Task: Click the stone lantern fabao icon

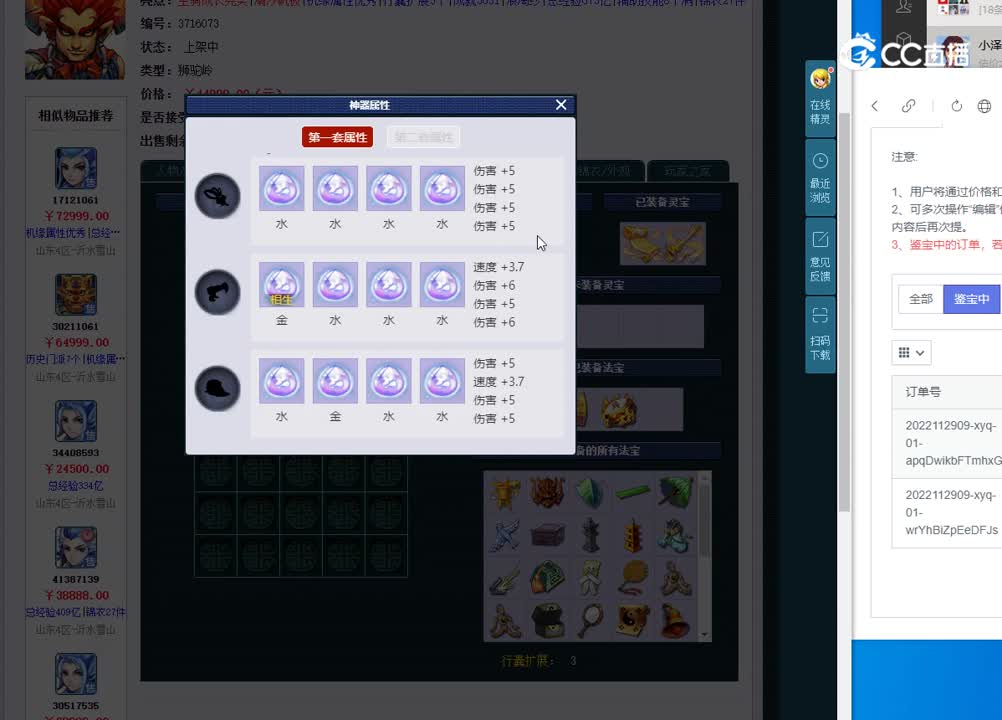Action: (x=590, y=534)
